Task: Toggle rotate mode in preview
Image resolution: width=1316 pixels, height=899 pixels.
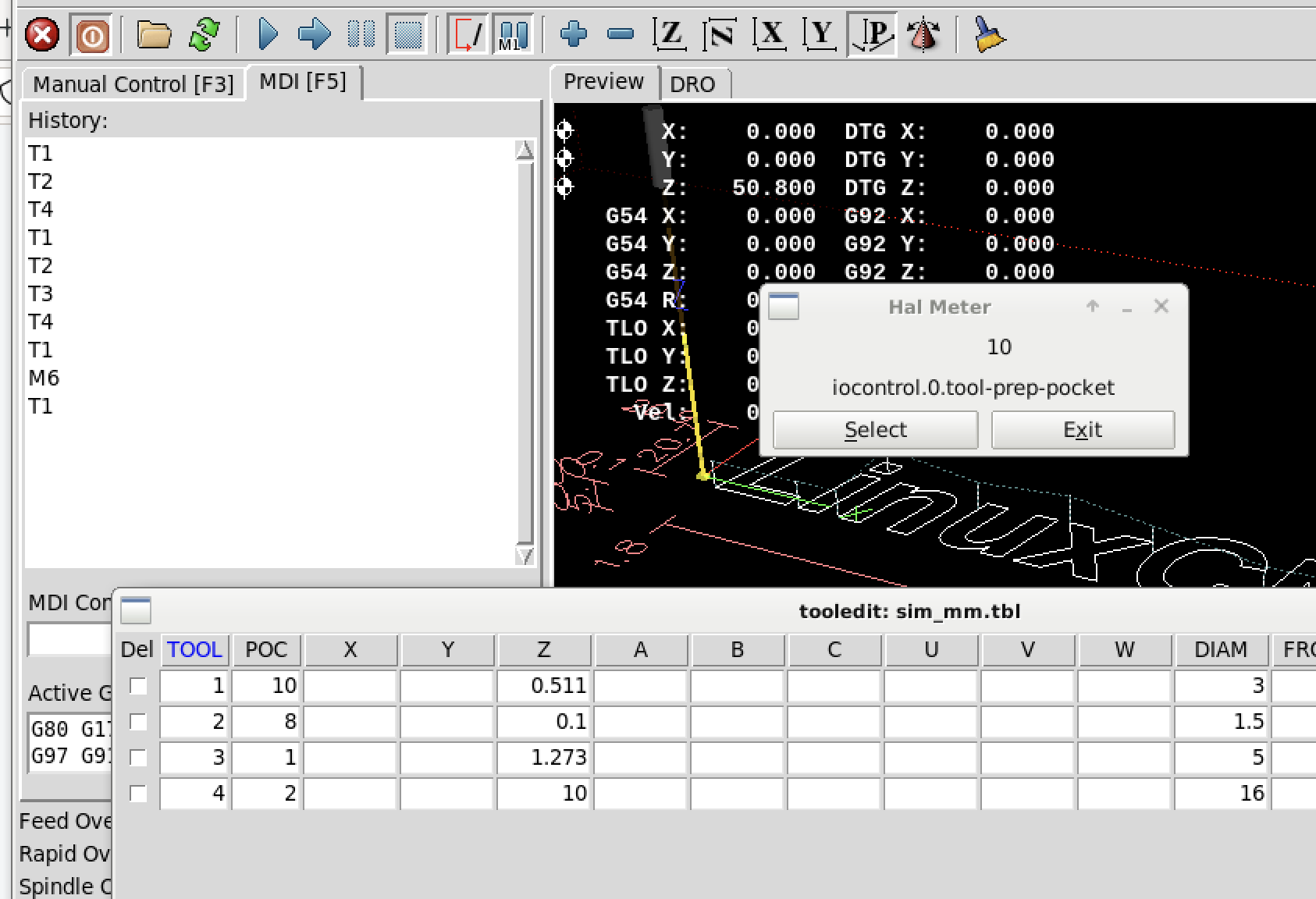Action: coord(923,35)
